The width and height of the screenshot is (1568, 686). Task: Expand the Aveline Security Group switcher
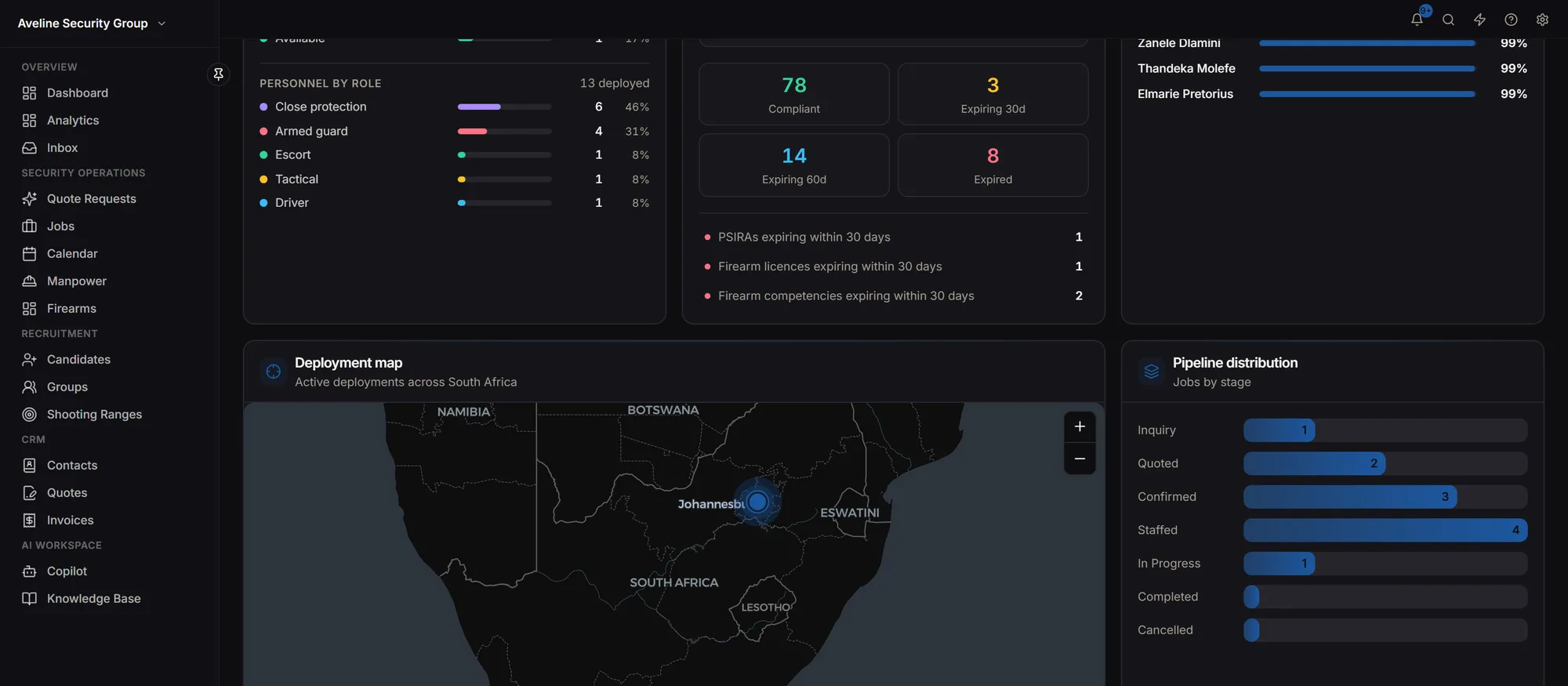[92, 24]
